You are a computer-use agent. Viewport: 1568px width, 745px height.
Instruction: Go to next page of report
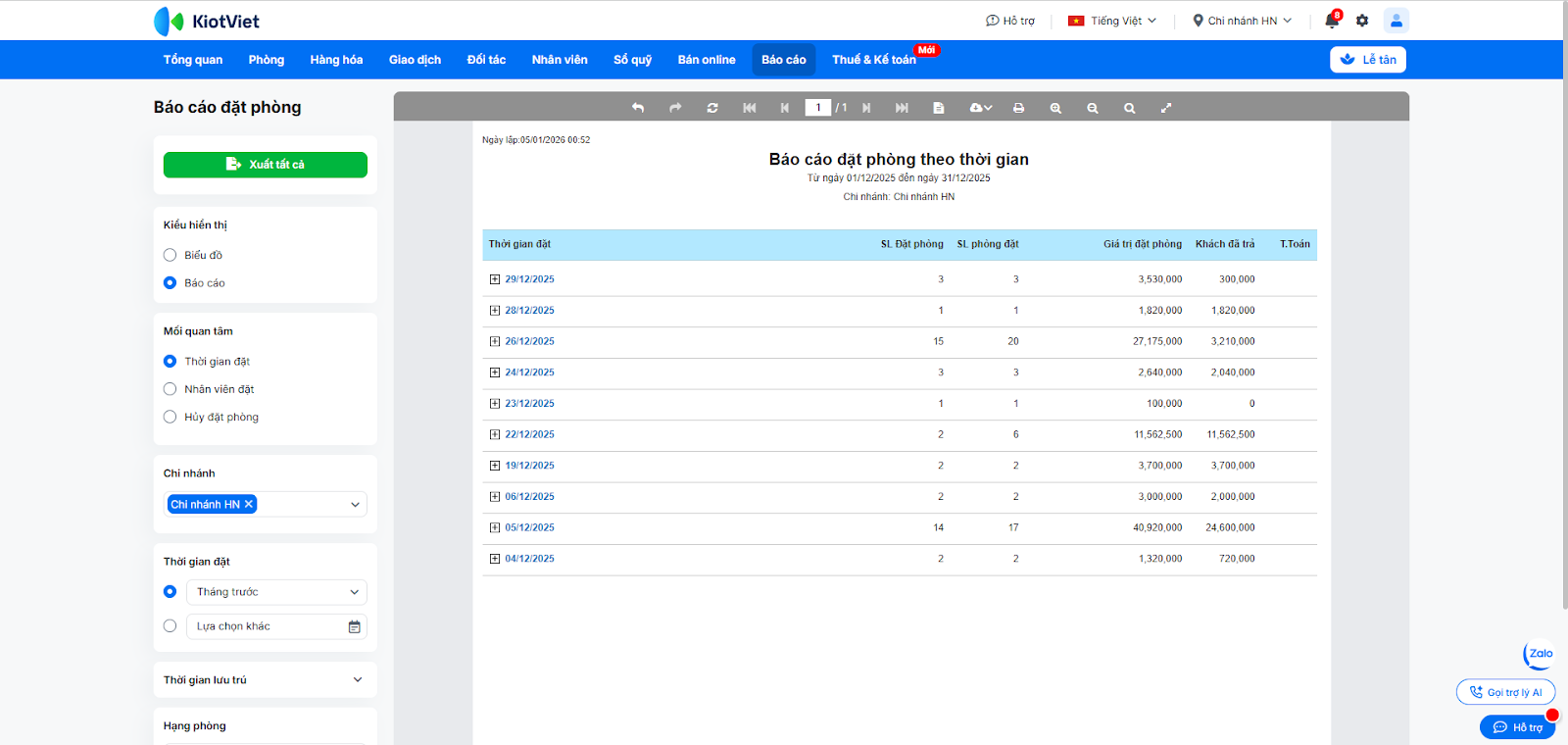coord(866,108)
